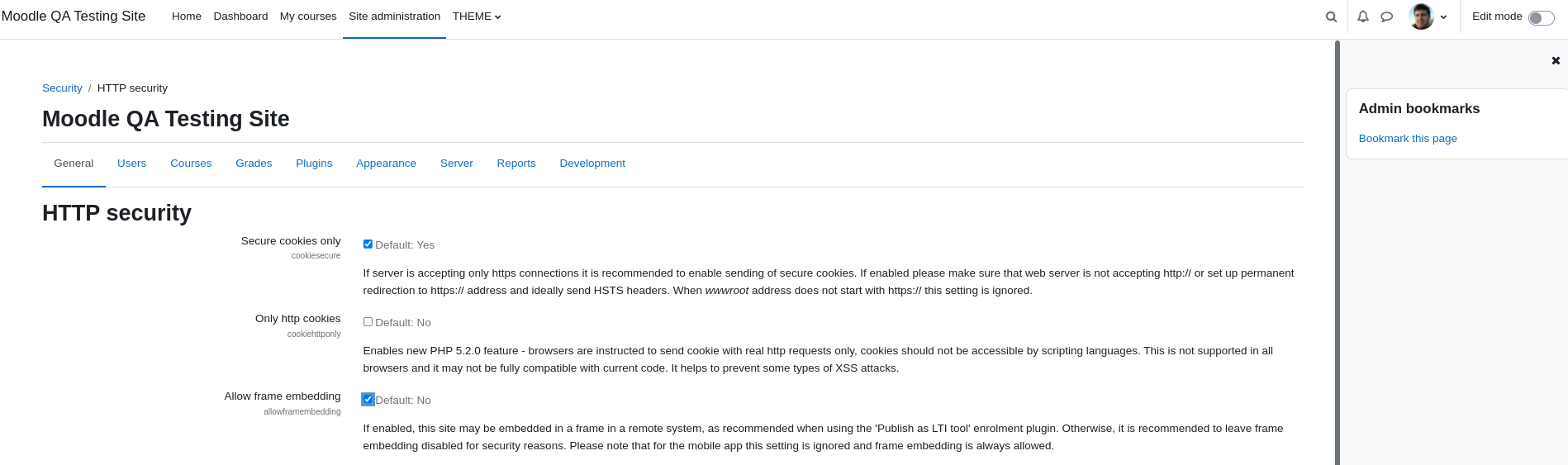Click the Moodle QA Testing Site brand

click(x=74, y=17)
